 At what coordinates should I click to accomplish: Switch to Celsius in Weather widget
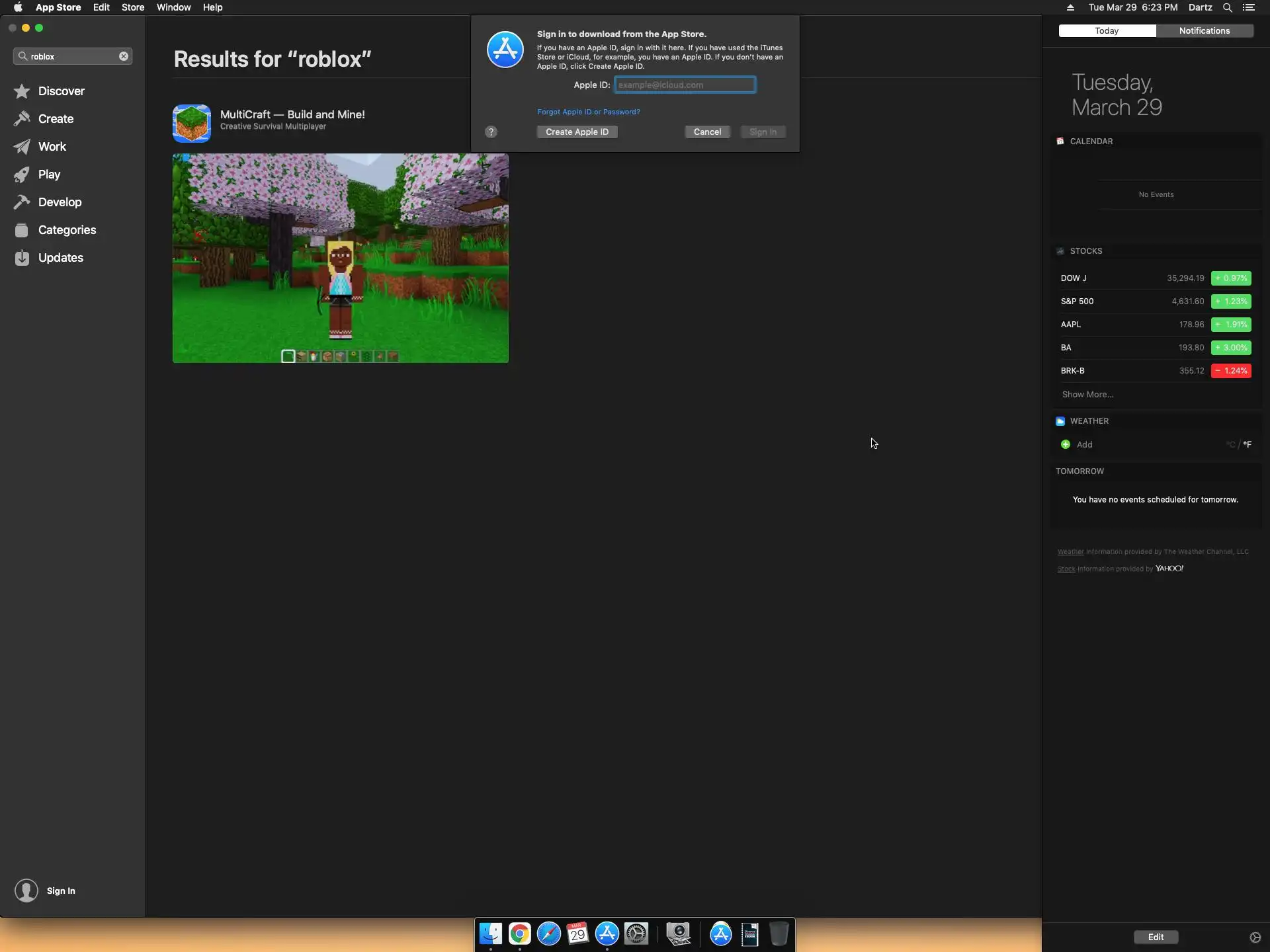[x=1230, y=445]
